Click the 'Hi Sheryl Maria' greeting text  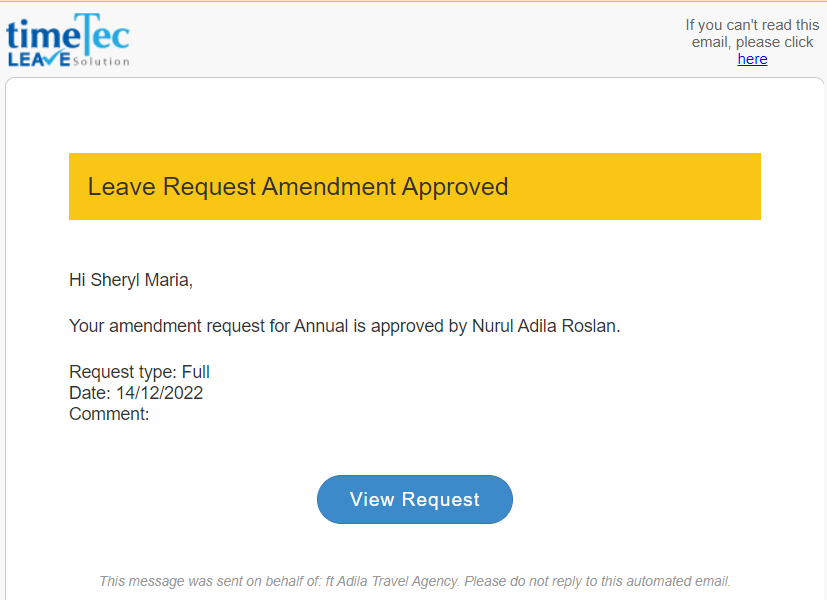tap(131, 280)
